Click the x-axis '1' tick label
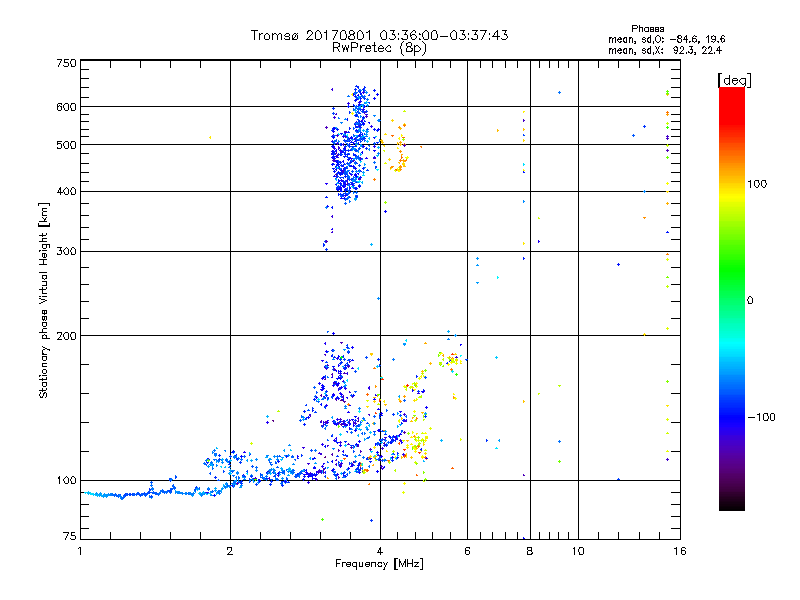This screenshot has height=600, width=800. tap(80, 551)
